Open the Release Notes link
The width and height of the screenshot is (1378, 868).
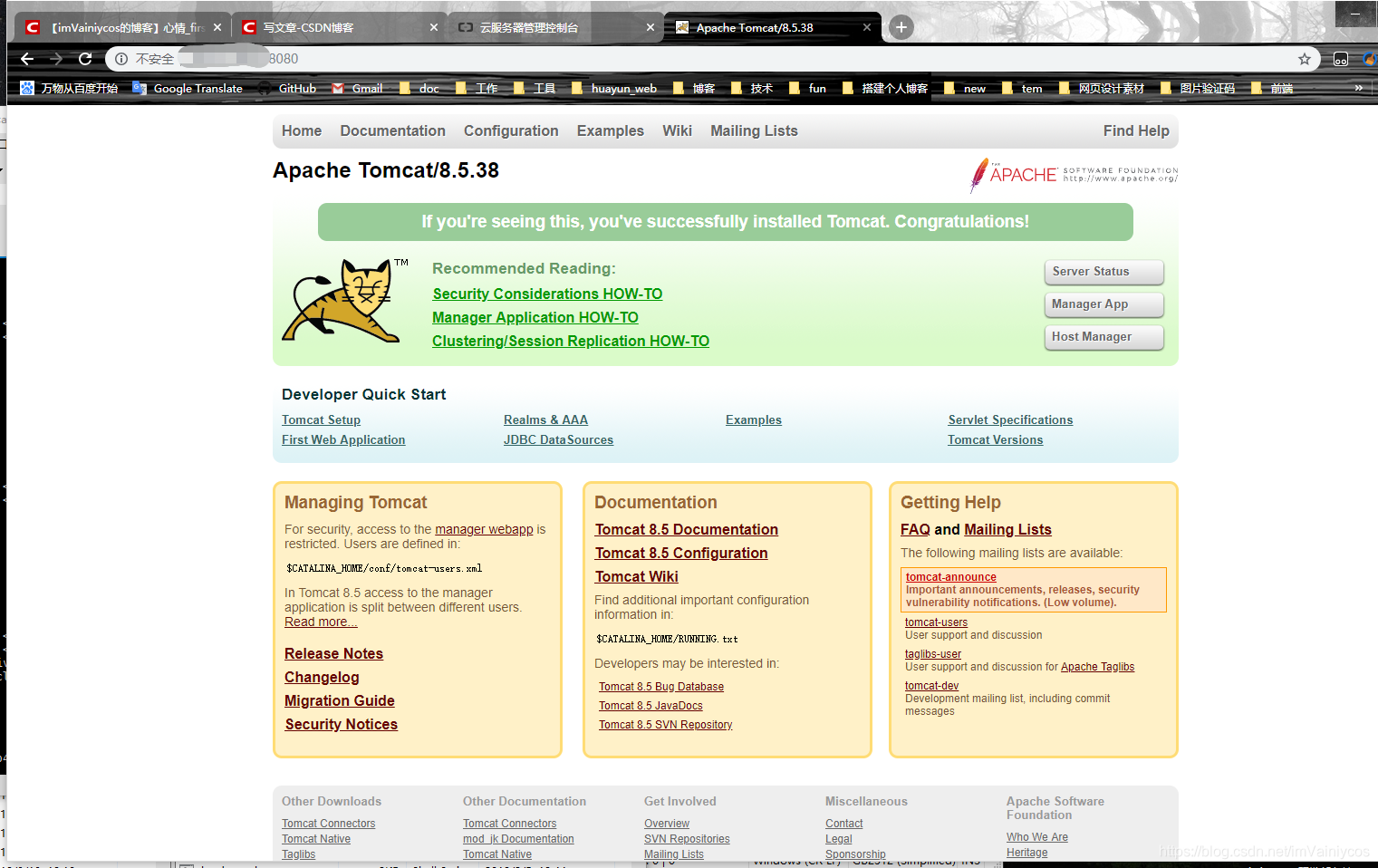[x=333, y=653]
